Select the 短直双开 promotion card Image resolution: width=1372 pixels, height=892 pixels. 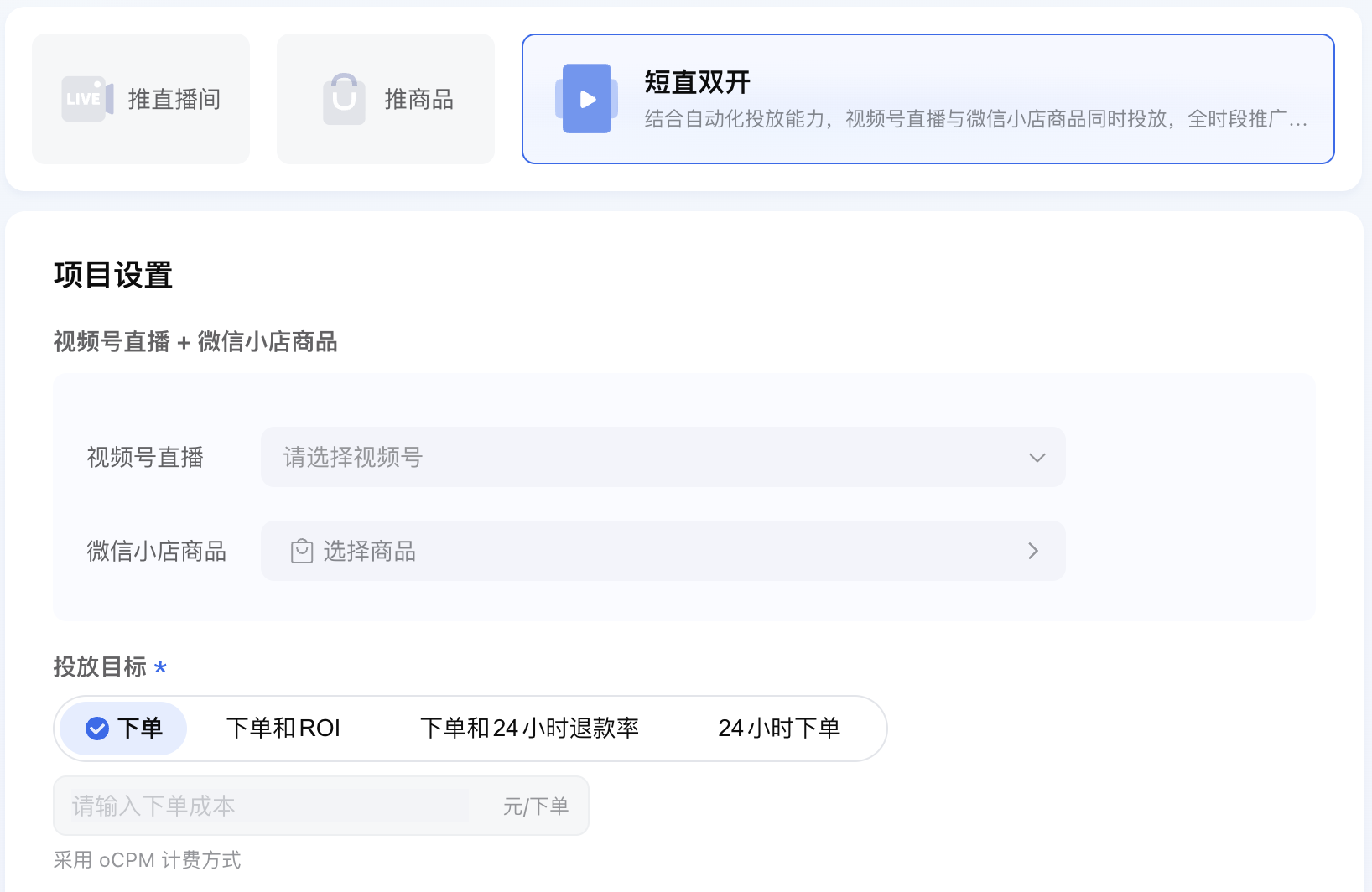click(928, 98)
